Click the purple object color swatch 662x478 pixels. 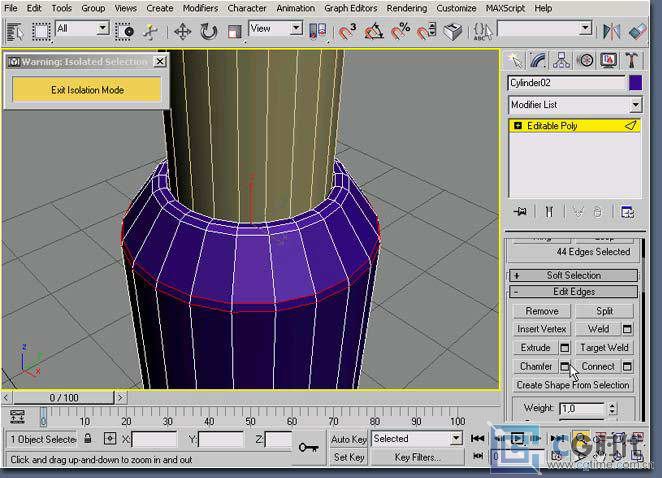[635, 83]
